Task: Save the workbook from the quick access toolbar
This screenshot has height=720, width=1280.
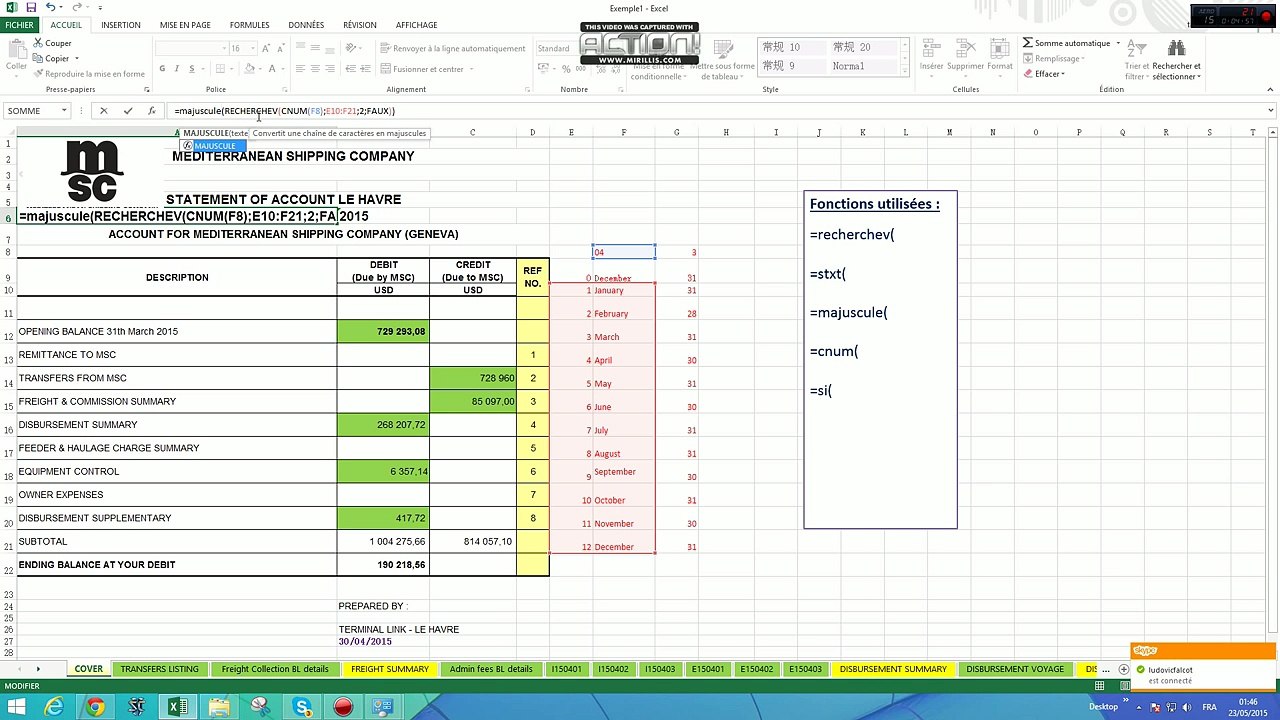Action: pyautogui.click(x=31, y=8)
